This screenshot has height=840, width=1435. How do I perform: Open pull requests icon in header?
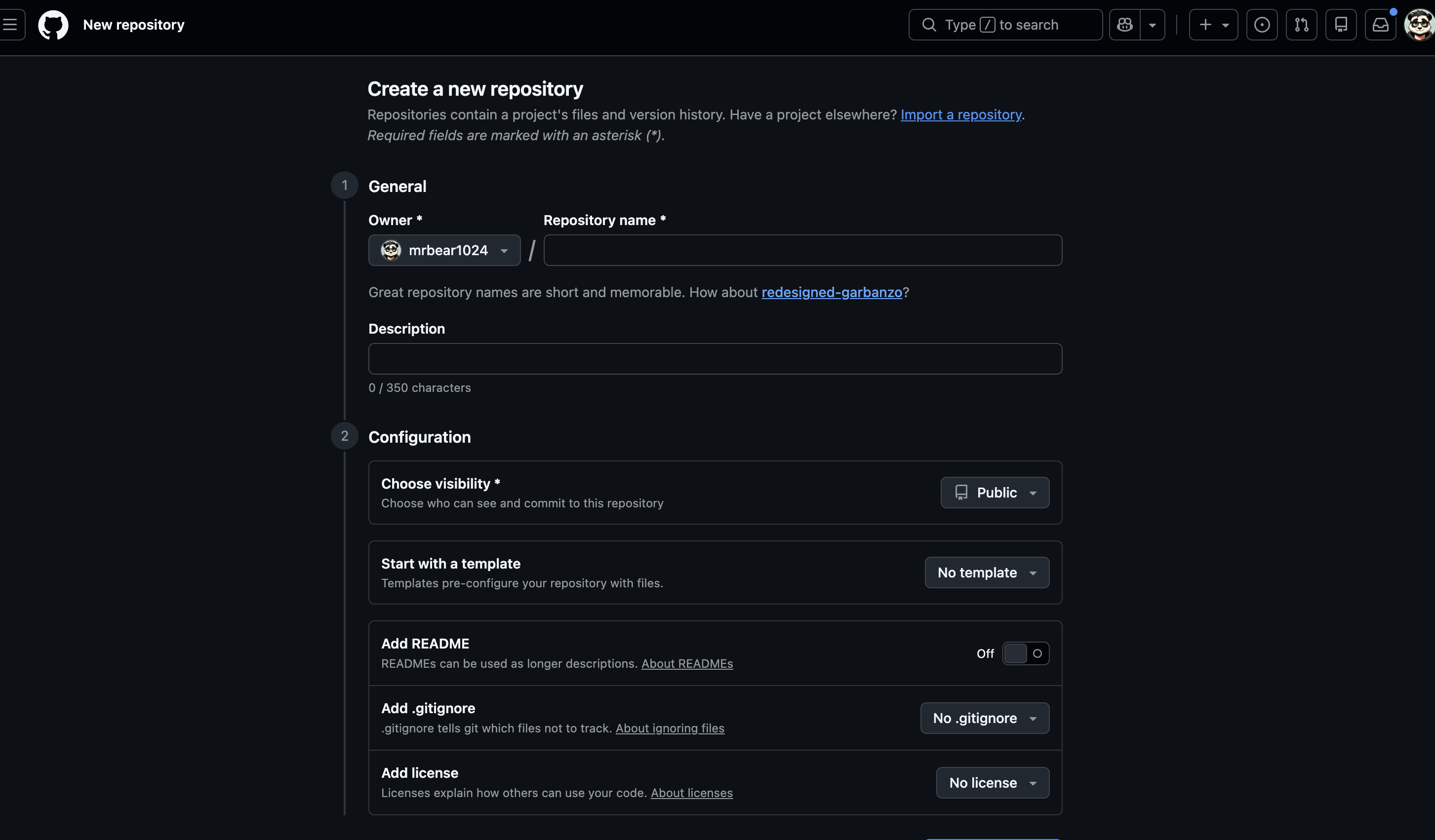coord(1302,25)
